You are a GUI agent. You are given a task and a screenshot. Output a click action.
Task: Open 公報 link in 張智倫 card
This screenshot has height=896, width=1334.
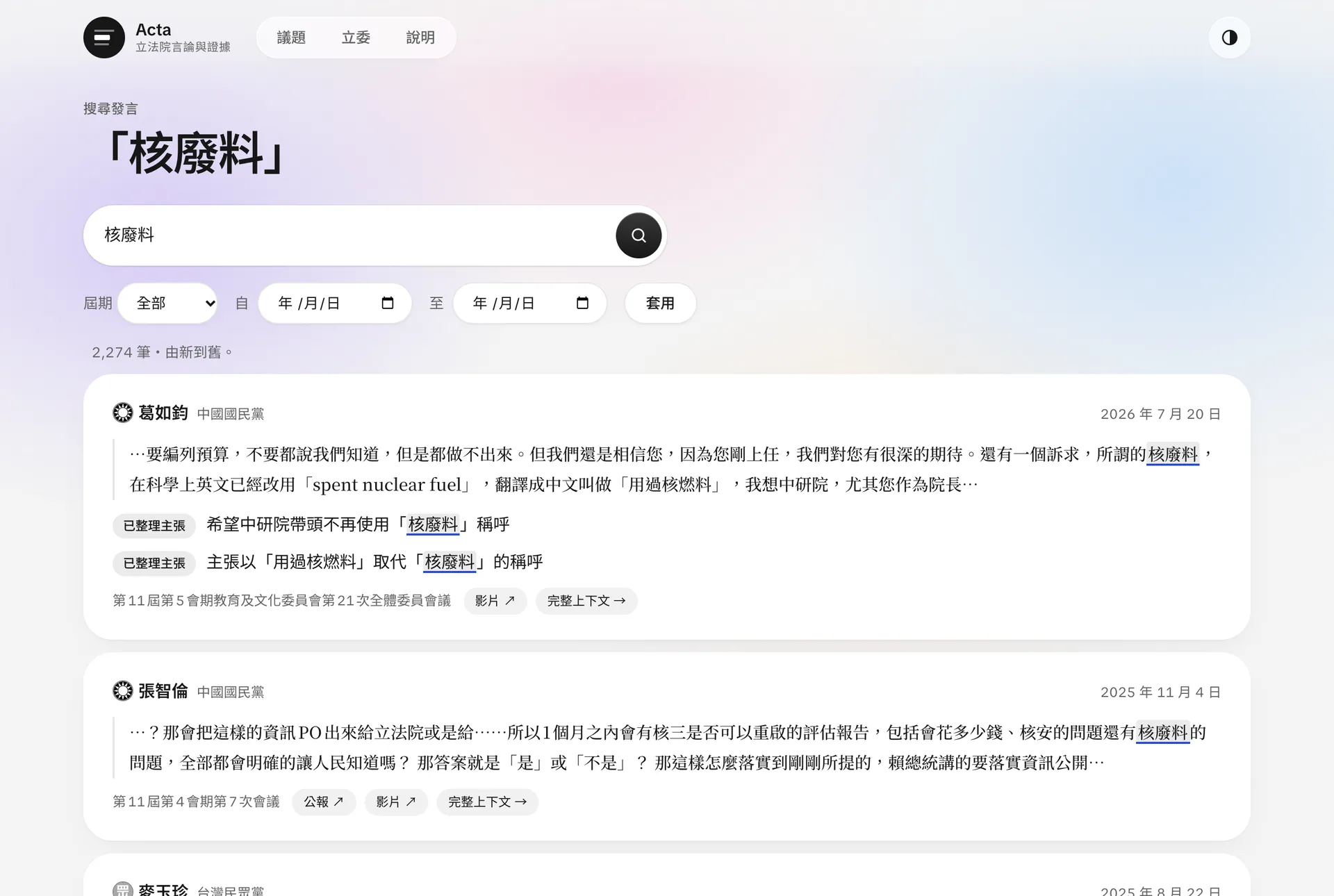pos(324,802)
